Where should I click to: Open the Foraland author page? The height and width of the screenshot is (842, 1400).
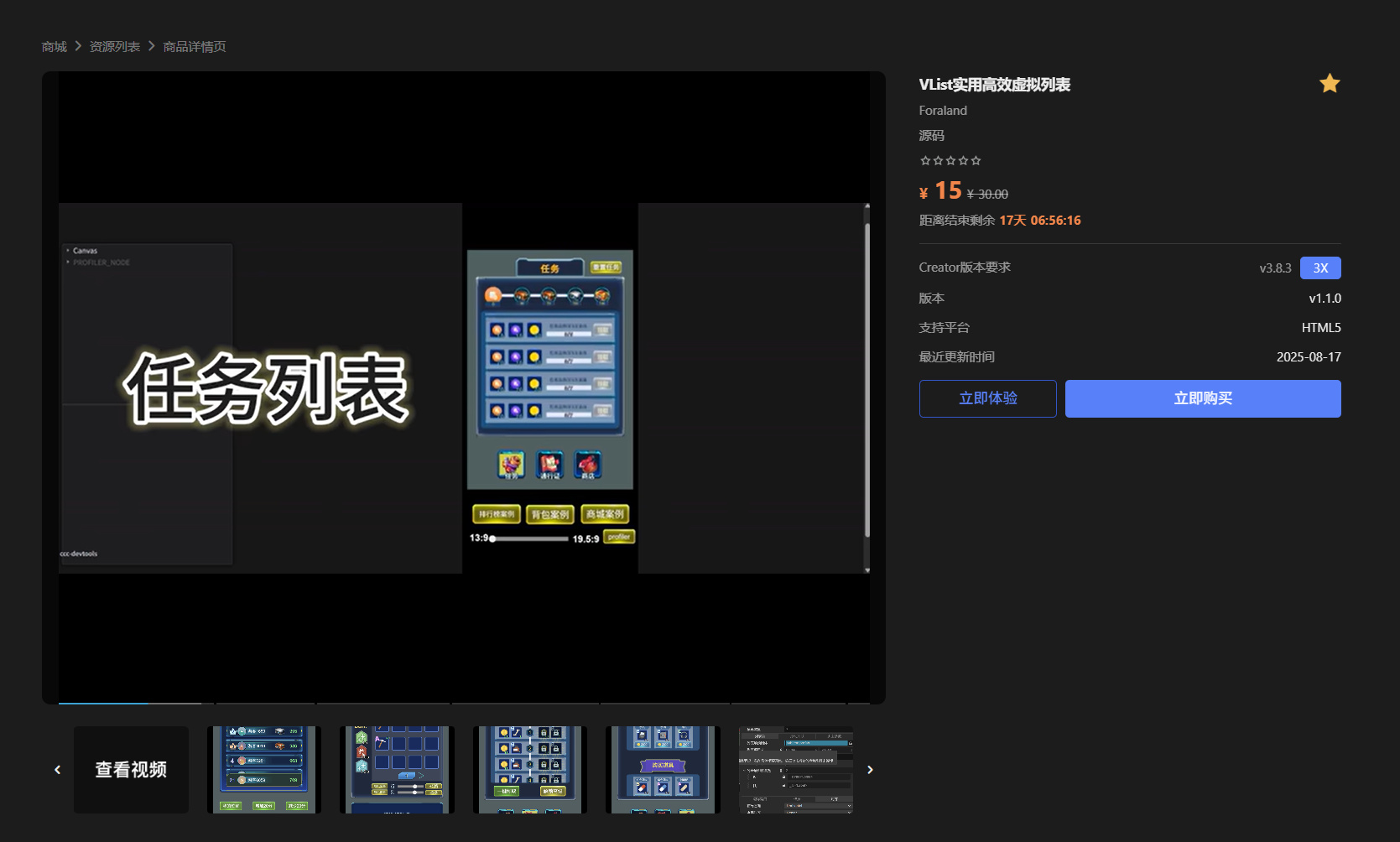point(943,111)
